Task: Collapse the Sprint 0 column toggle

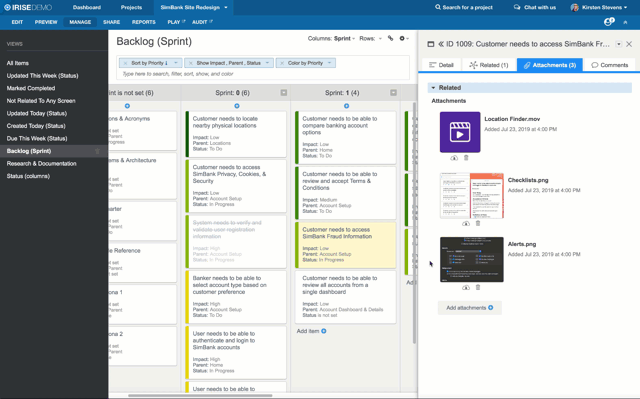Action: tap(284, 93)
